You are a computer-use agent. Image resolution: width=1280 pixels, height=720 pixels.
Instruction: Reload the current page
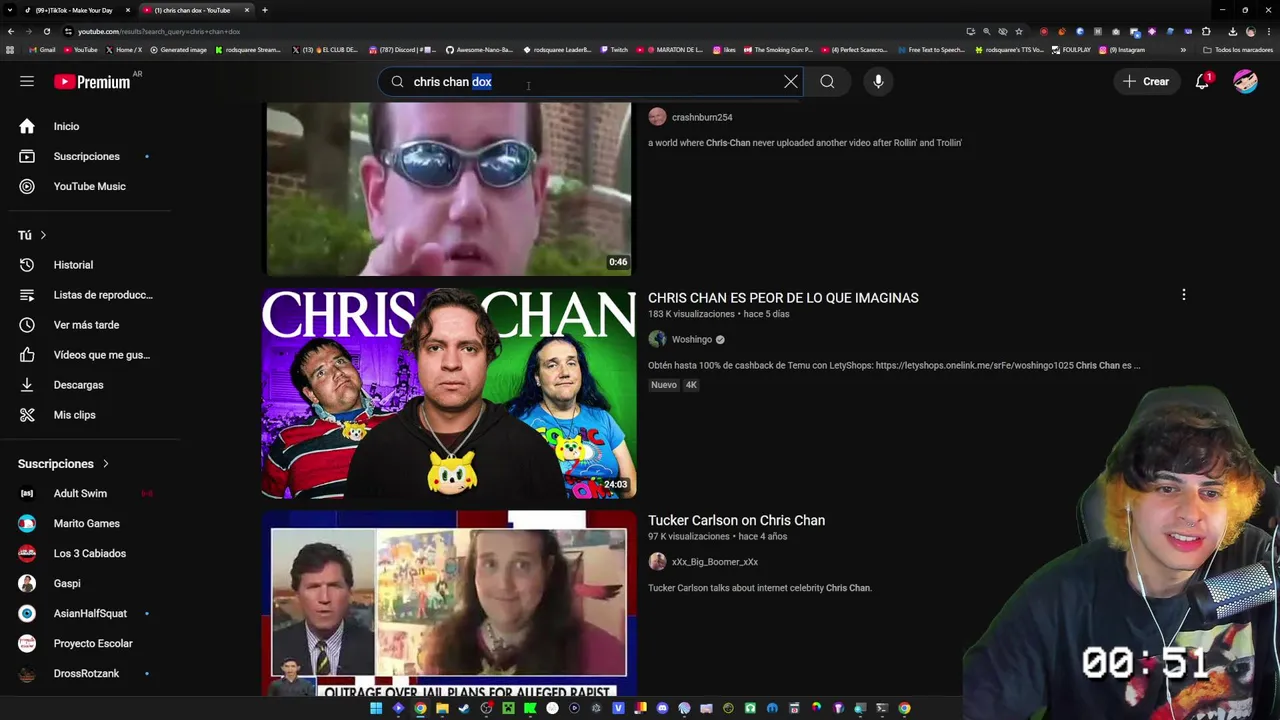pyautogui.click(x=46, y=31)
